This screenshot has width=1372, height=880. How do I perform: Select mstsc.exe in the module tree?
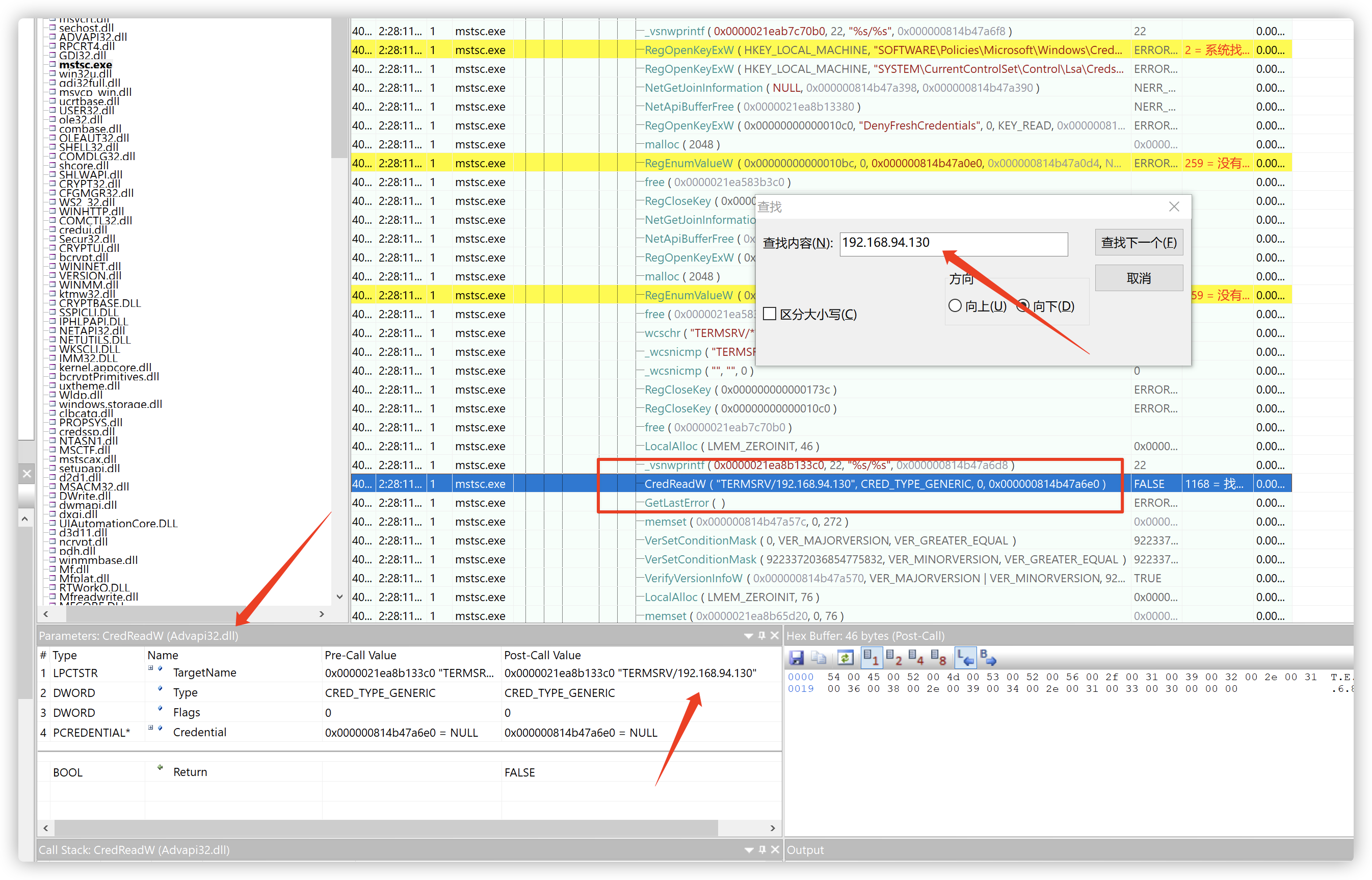(86, 65)
